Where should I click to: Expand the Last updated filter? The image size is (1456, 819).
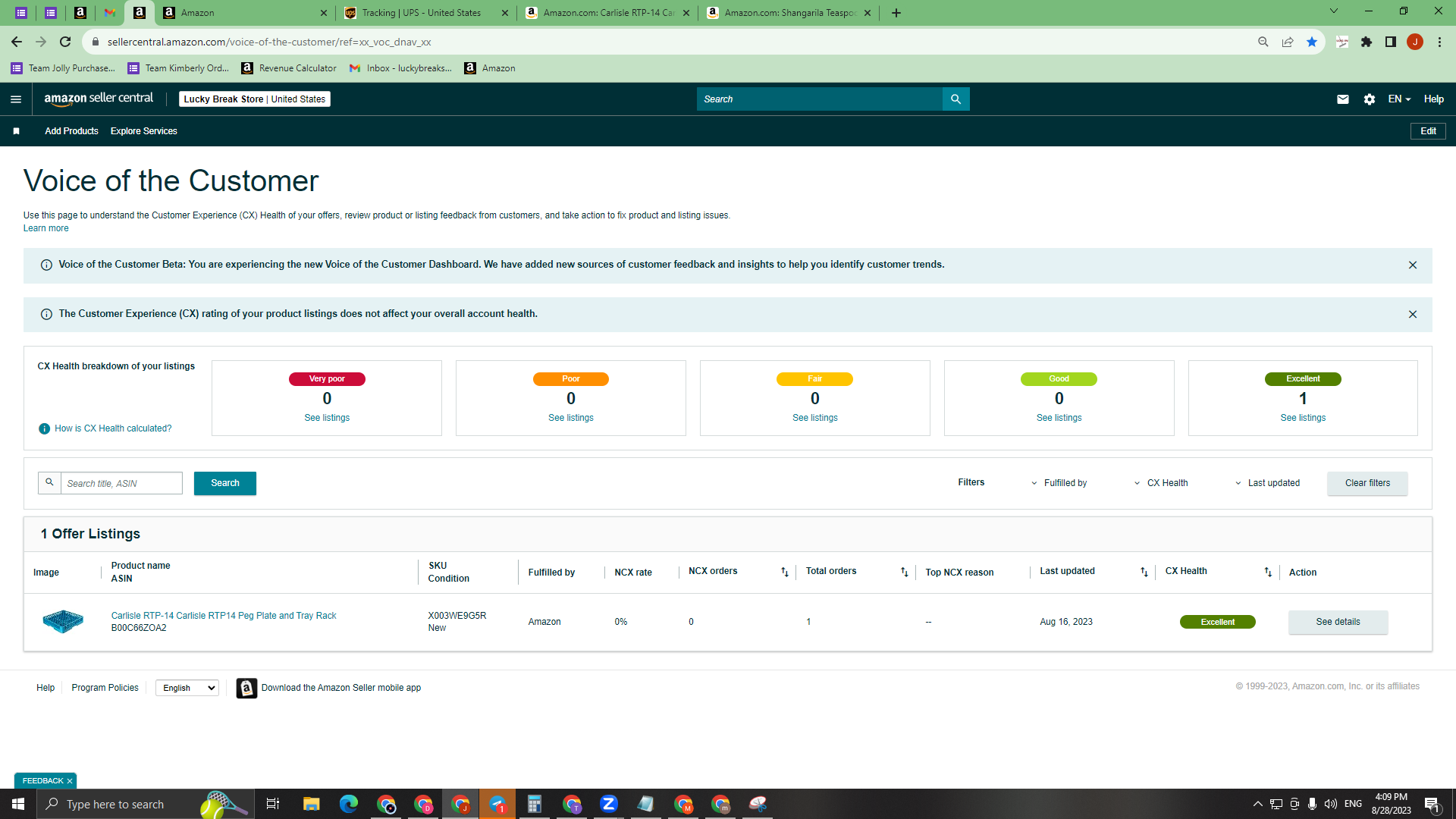[1267, 483]
